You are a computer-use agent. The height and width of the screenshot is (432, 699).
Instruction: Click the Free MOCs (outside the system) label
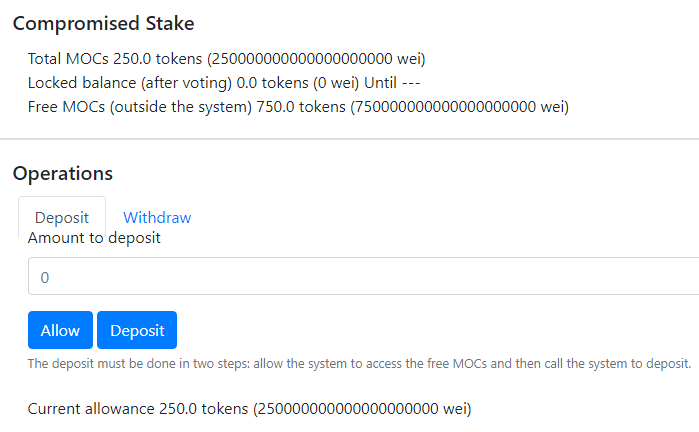tap(137, 106)
